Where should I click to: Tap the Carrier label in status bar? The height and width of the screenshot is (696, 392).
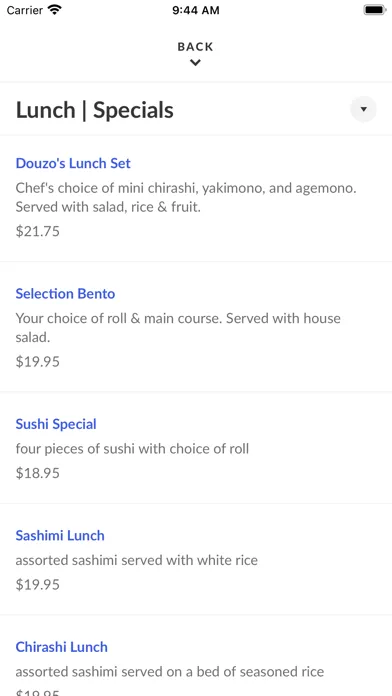point(25,10)
